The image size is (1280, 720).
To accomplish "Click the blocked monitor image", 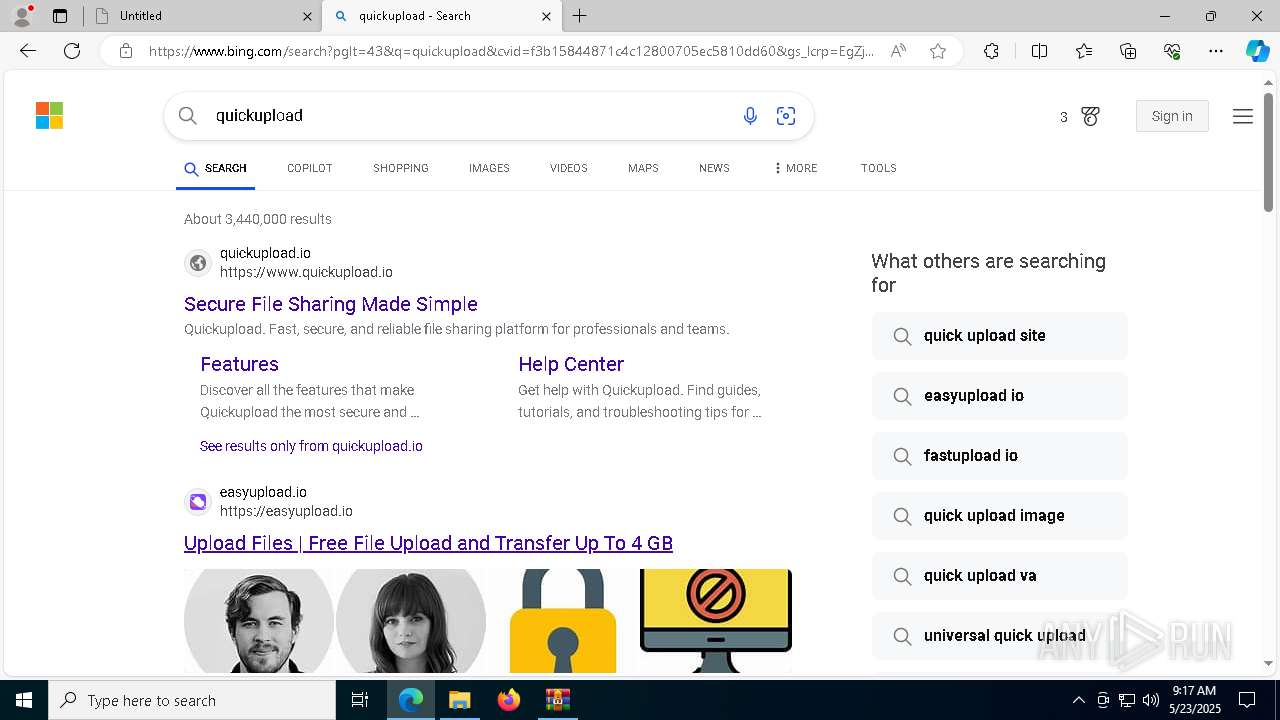I will pyautogui.click(x=716, y=621).
